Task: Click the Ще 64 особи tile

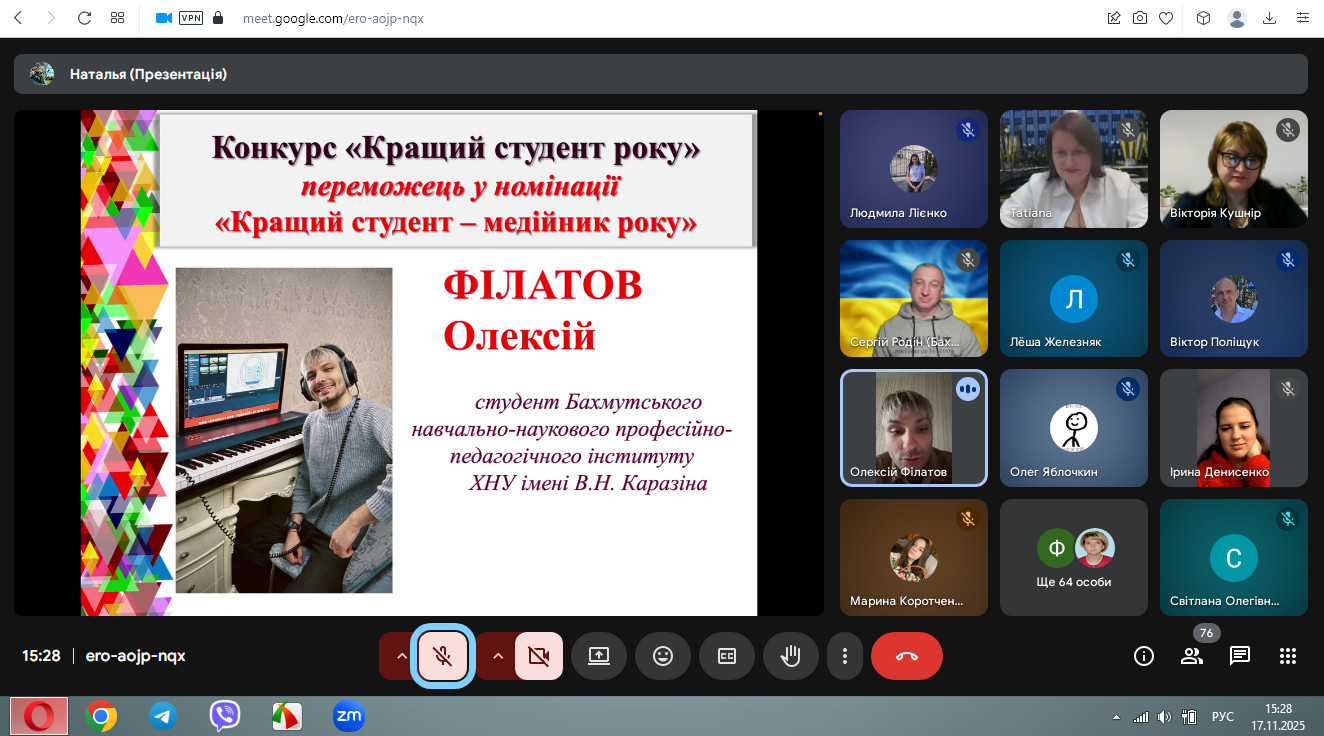Action: point(1073,557)
